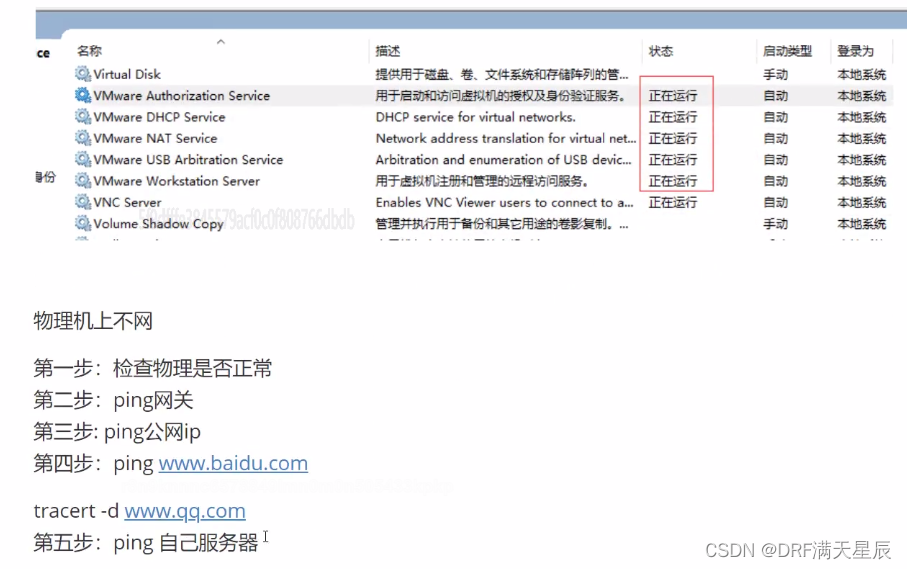The height and width of the screenshot is (569, 907).
Task: Select the Volume Shadow Copy service name
Action: (x=158, y=224)
